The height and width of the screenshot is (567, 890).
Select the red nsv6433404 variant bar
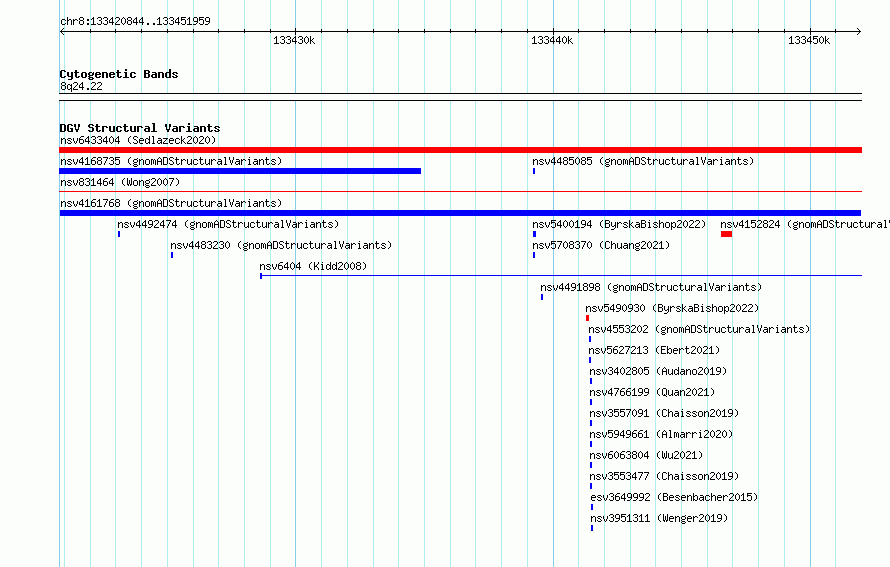pyautogui.click(x=460, y=150)
